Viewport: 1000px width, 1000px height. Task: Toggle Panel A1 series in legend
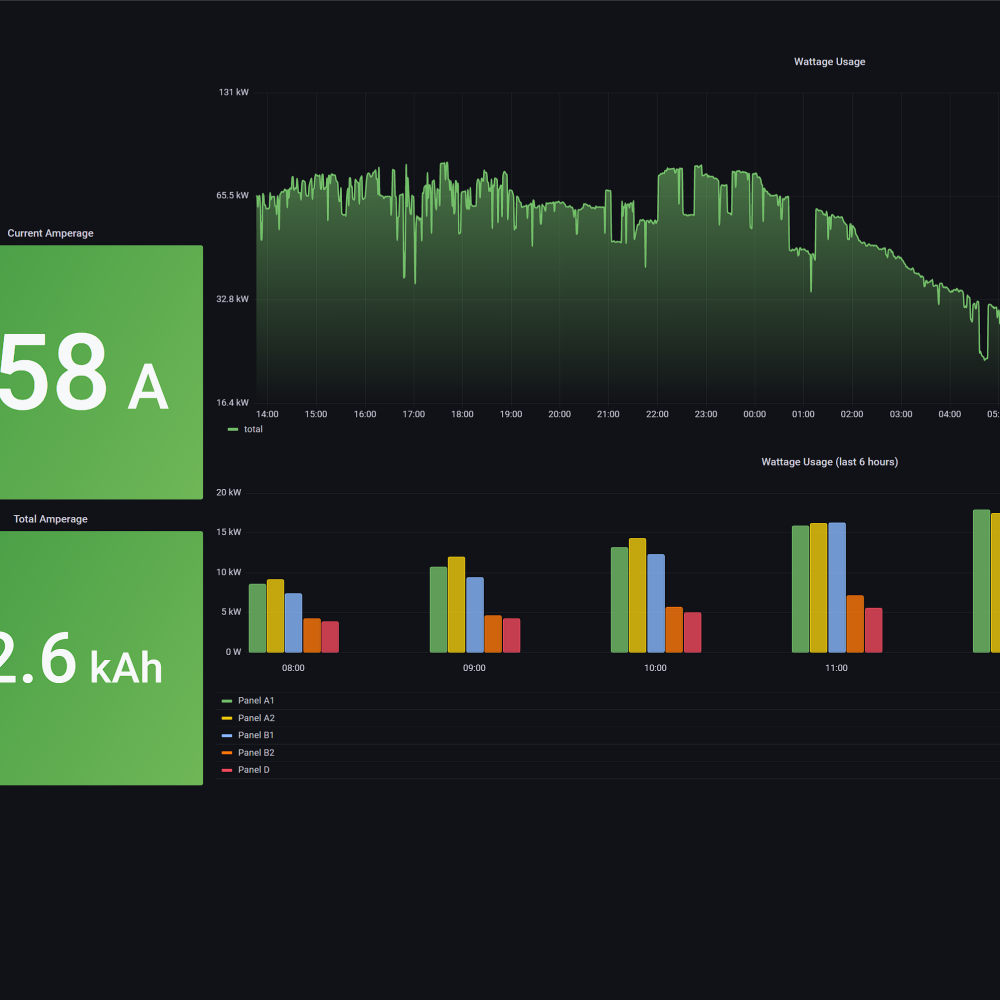pos(256,701)
